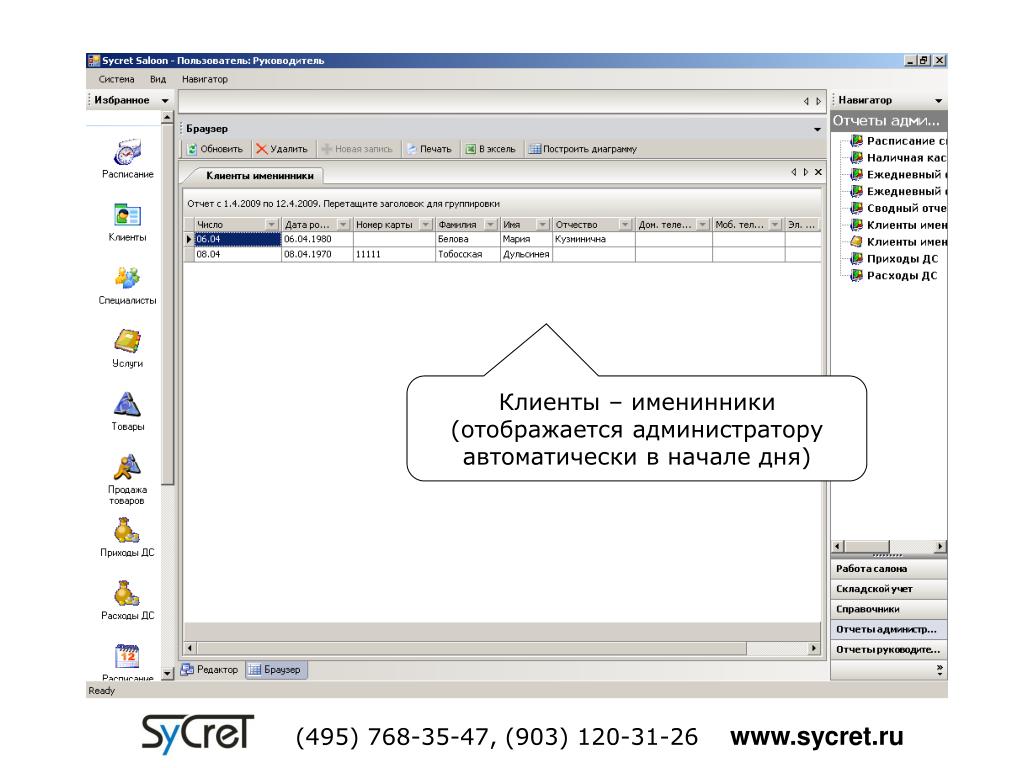Switch to the Редактор bottom tab
1024x768 pixels.
pyautogui.click(x=210, y=669)
